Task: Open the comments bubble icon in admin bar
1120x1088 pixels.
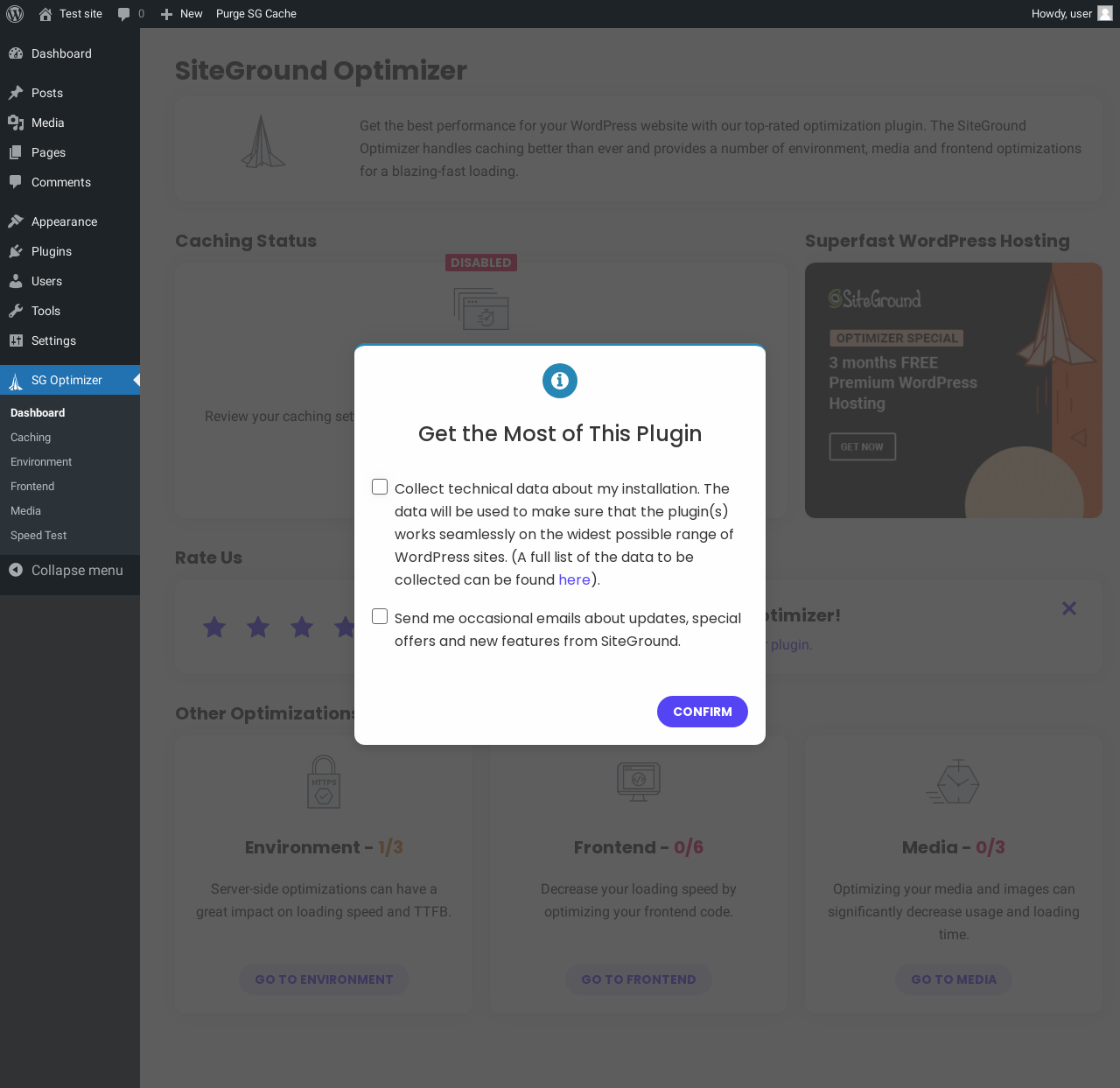Action: point(123,14)
